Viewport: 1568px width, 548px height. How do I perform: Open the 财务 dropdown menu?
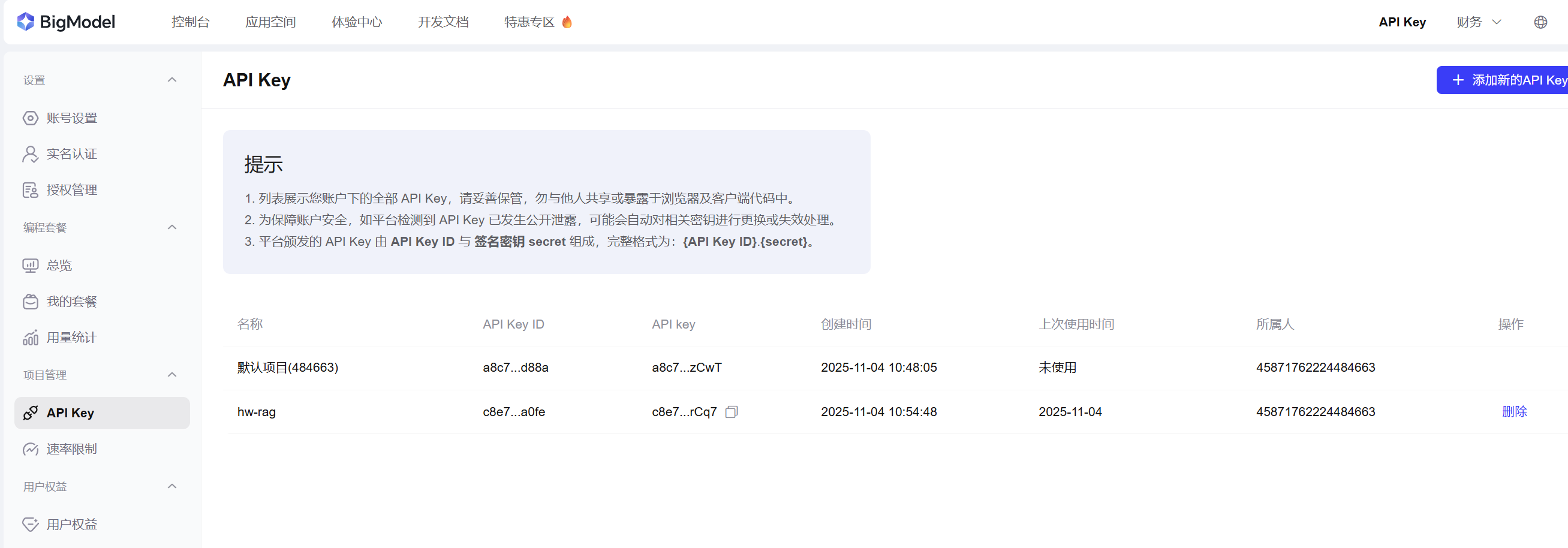(1479, 22)
